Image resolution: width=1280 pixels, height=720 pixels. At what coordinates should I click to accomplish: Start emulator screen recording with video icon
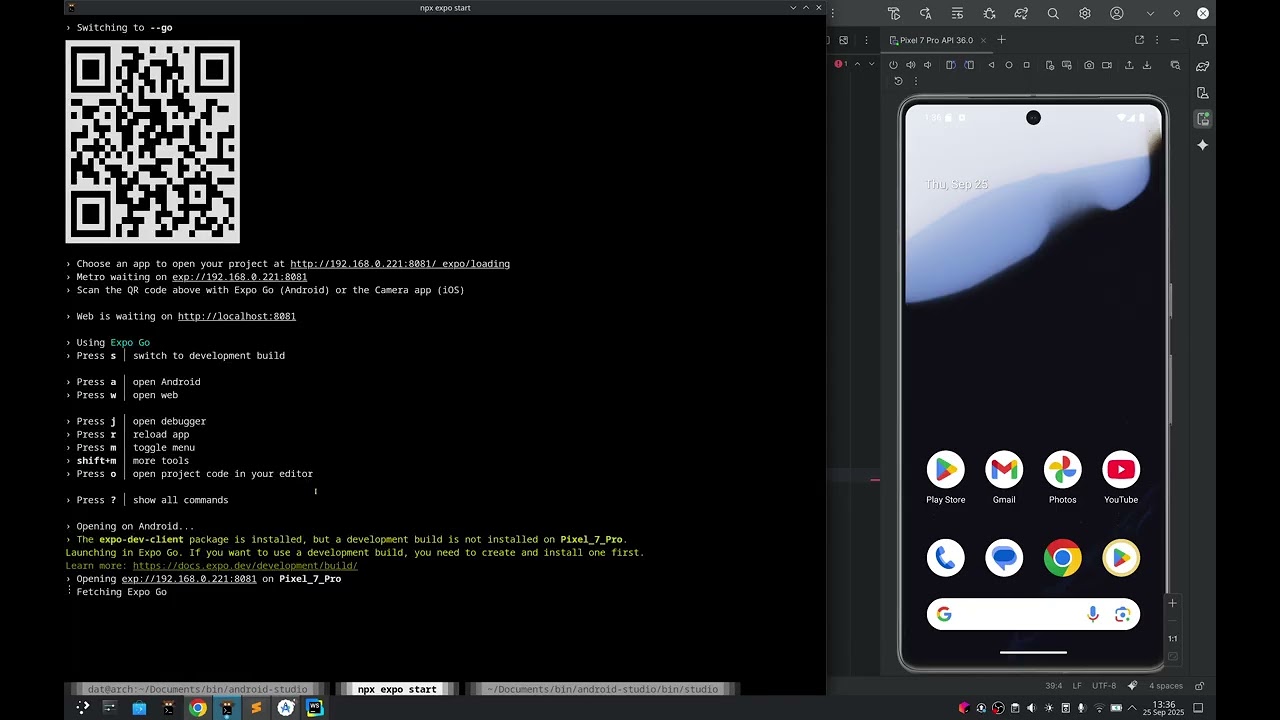coord(1107,65)
